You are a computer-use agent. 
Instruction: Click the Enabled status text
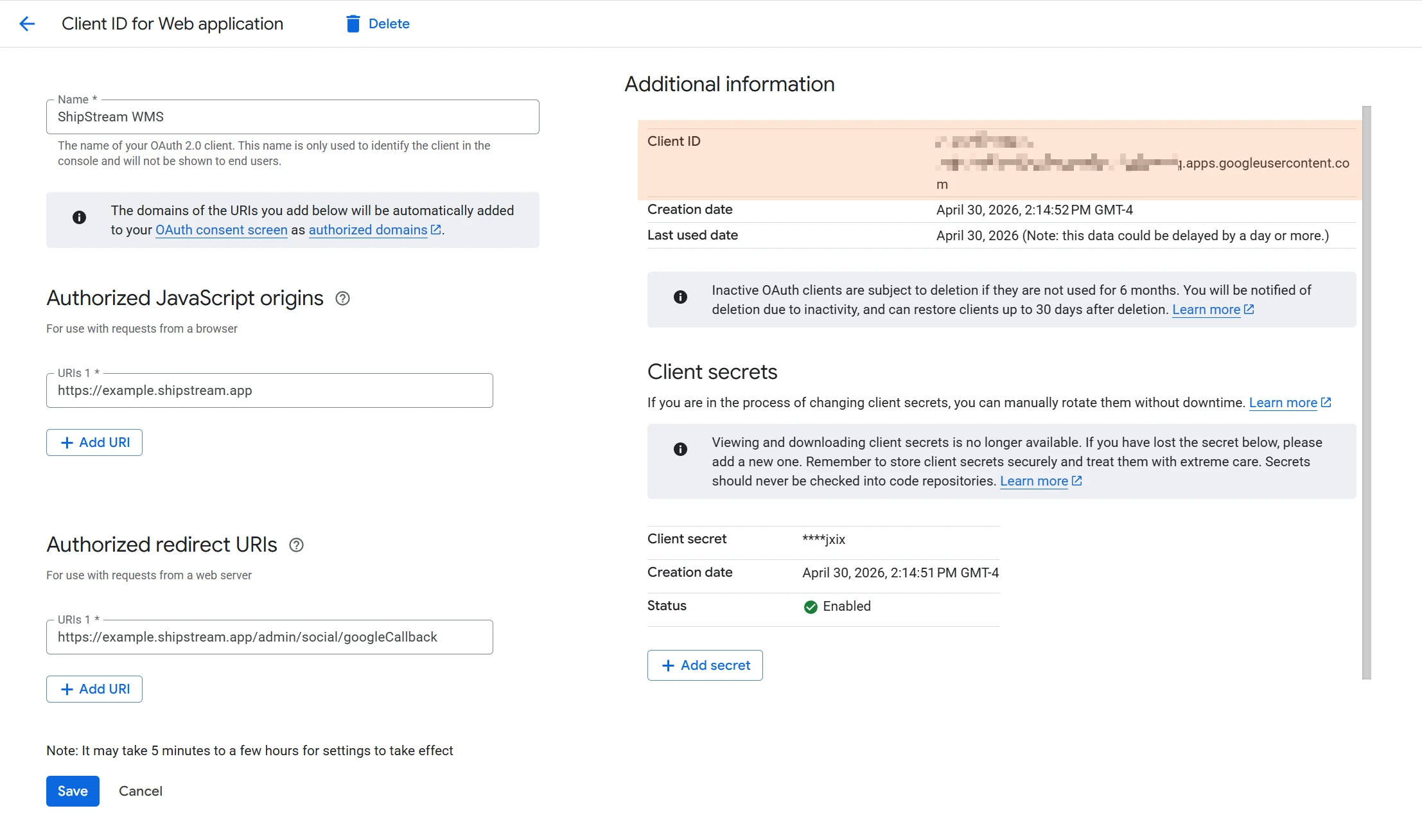pos(847,606)
